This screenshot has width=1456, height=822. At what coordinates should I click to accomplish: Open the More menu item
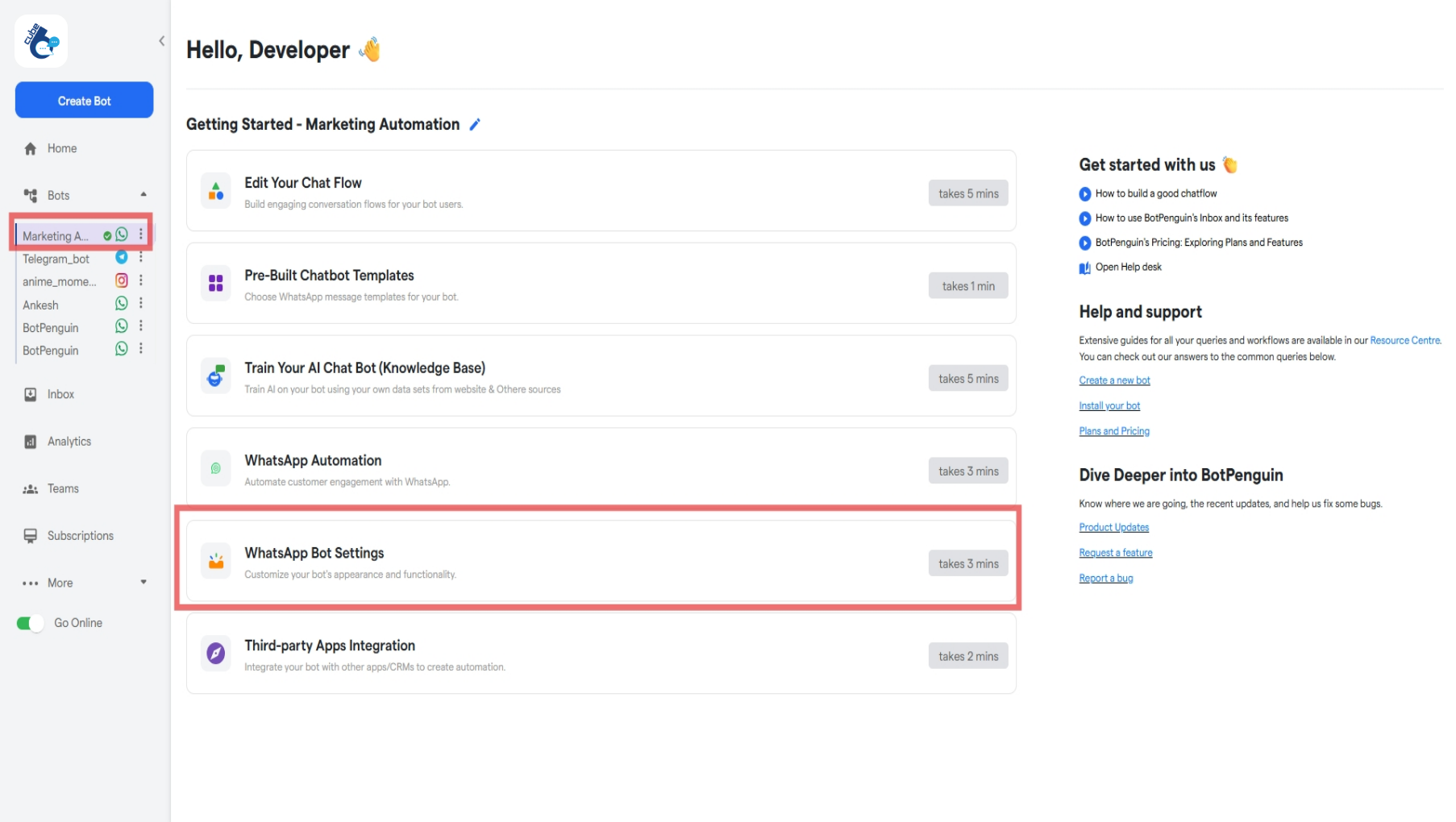coord(60,583)
